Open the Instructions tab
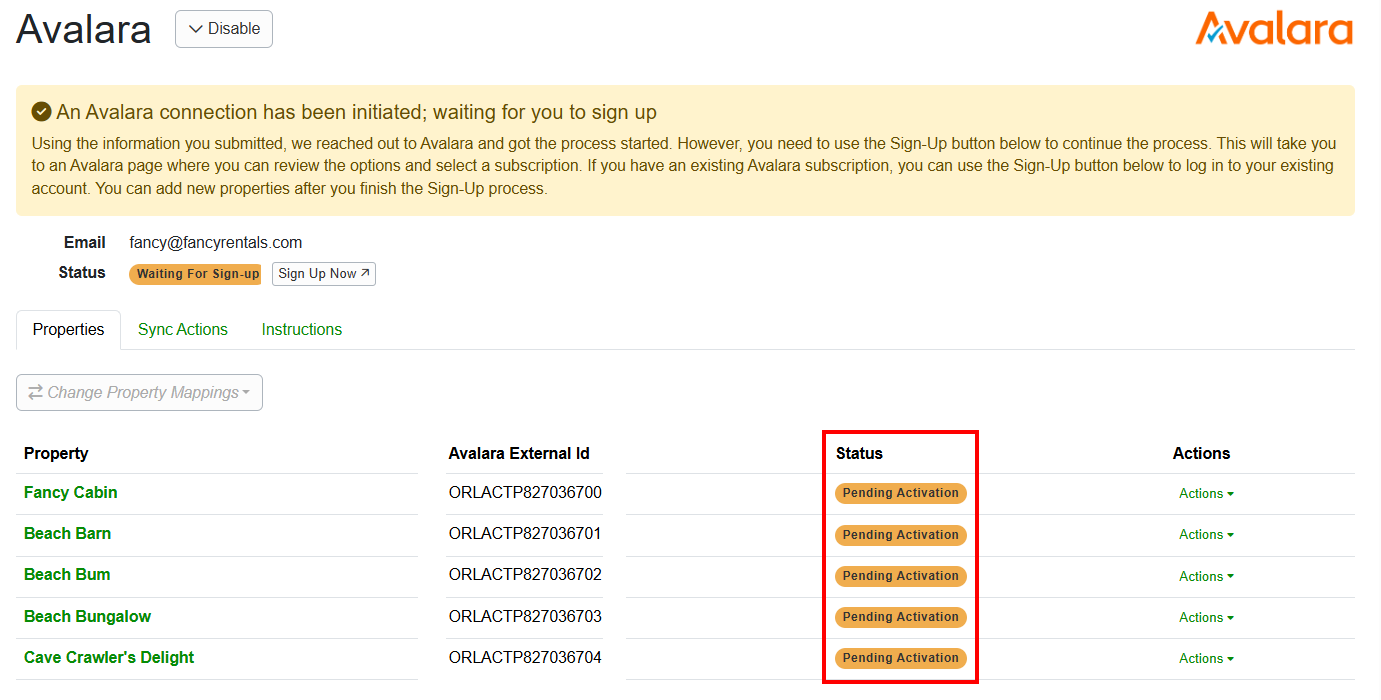 301,328
